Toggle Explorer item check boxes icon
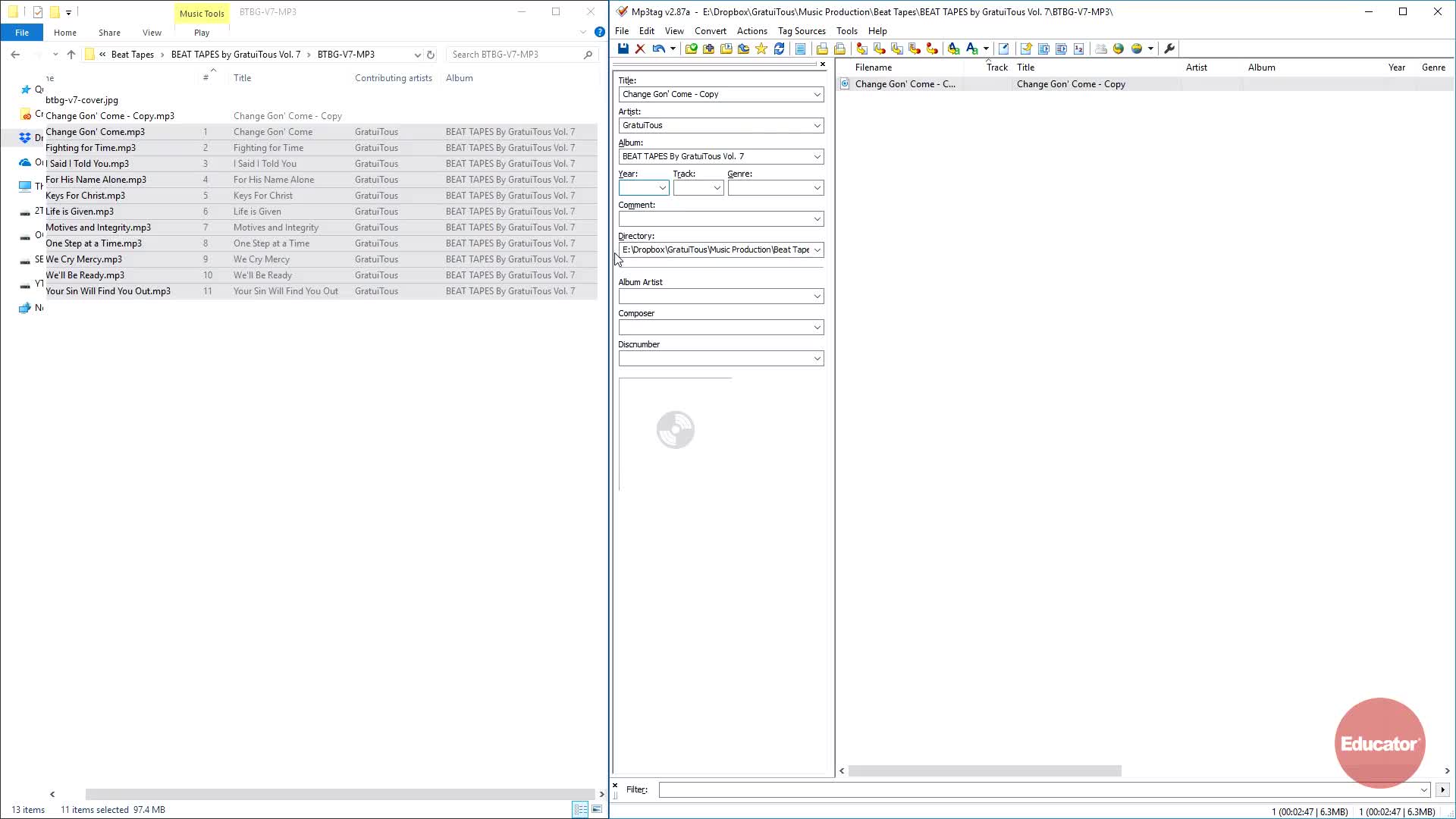This screenshot has height=819, width=1456. (x=38, y=12)
